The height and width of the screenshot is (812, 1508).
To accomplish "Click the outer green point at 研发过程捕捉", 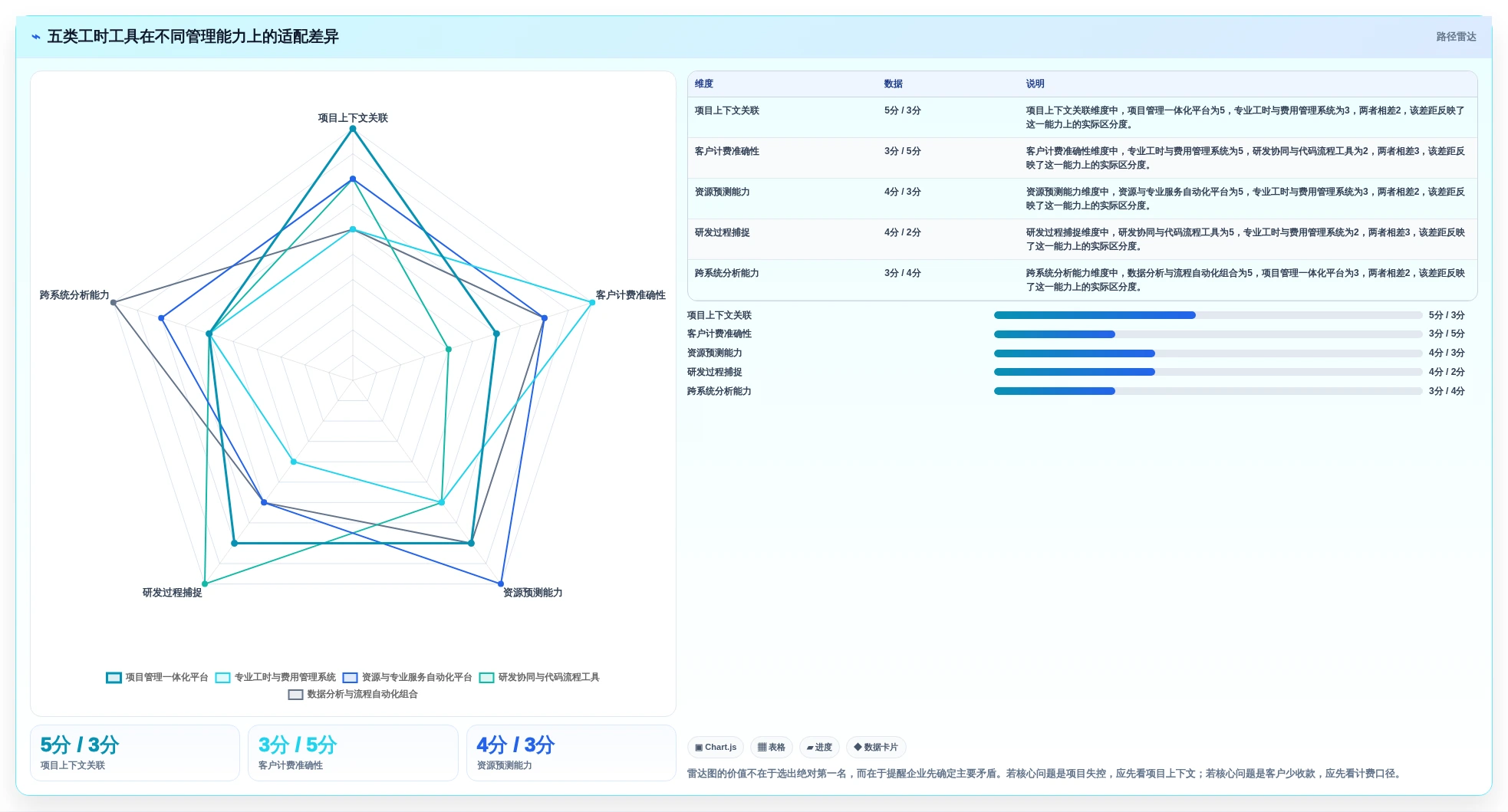I will [x=205, y=584].
